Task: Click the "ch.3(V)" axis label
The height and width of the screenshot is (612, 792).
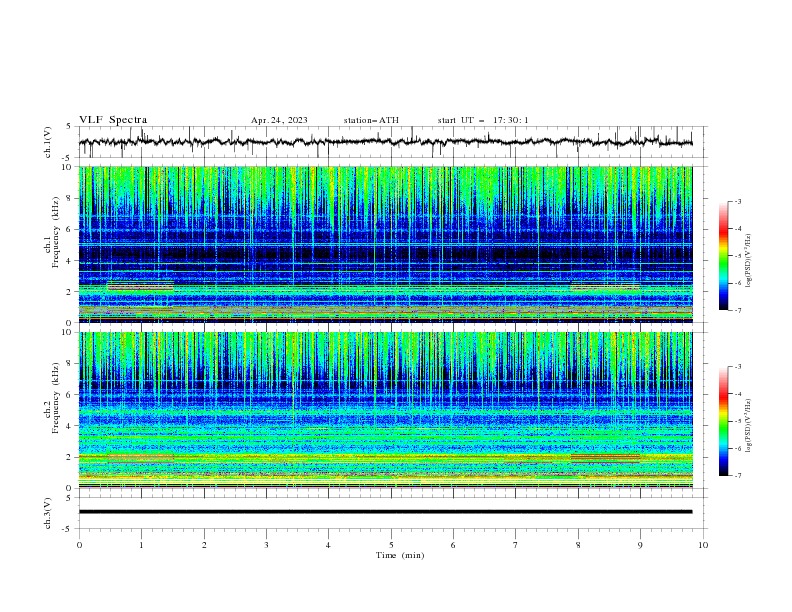Action: [48, 513]
